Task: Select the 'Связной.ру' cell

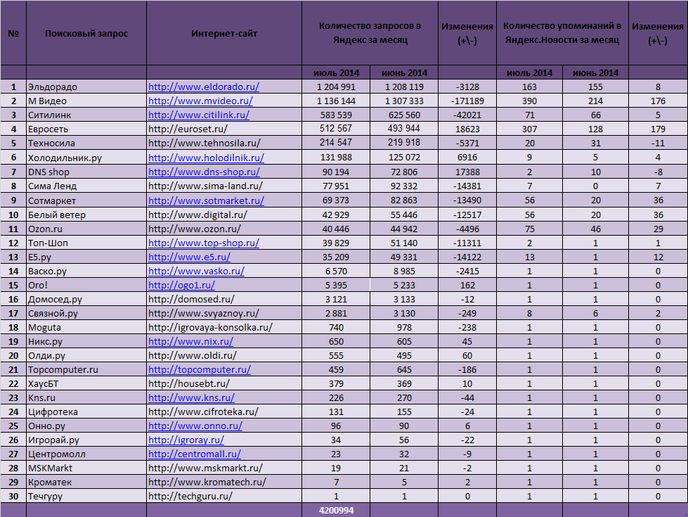Action: coord(86,313)
